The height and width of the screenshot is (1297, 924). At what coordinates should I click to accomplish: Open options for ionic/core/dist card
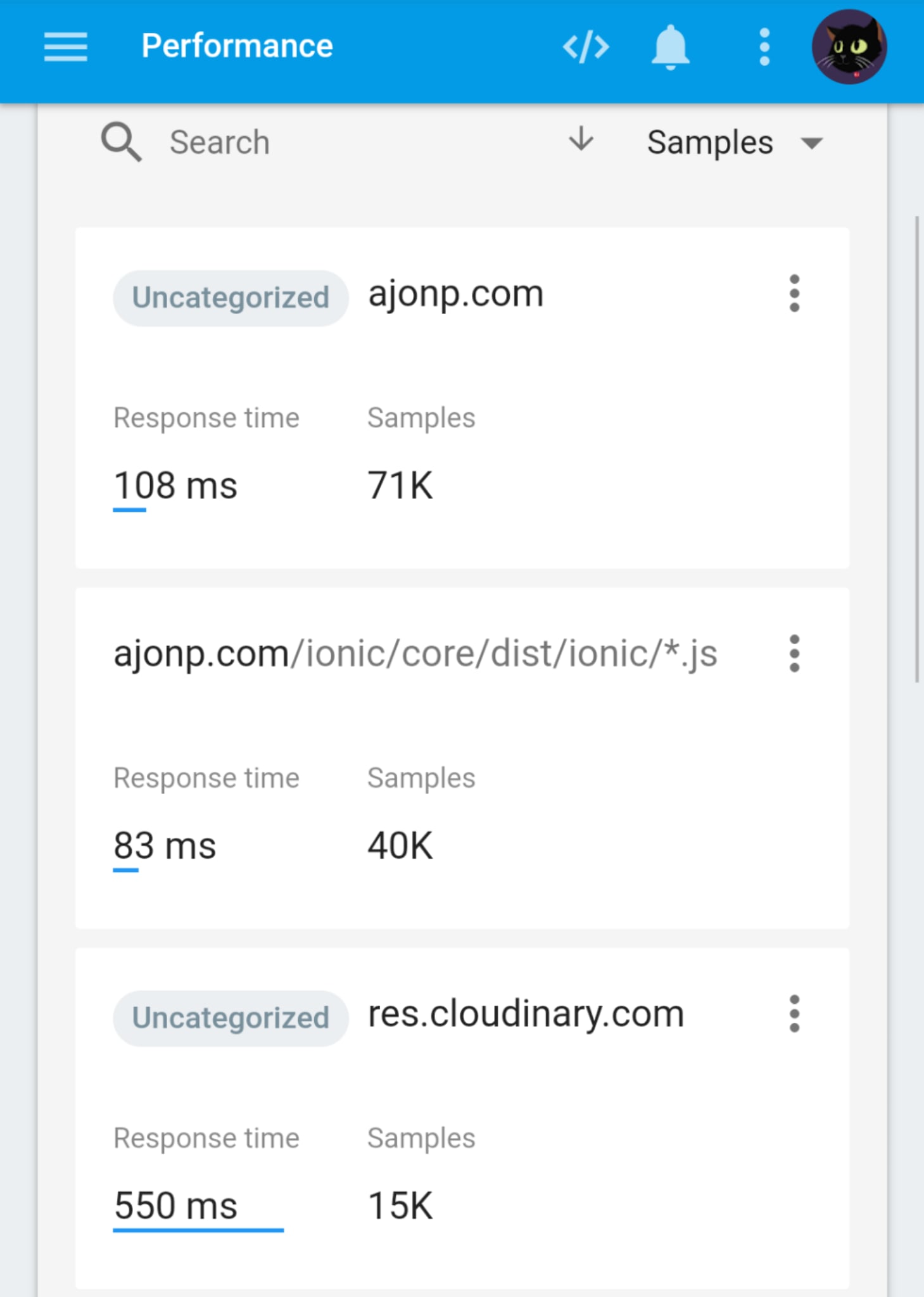pyautogui.click(x=794, y=654)
